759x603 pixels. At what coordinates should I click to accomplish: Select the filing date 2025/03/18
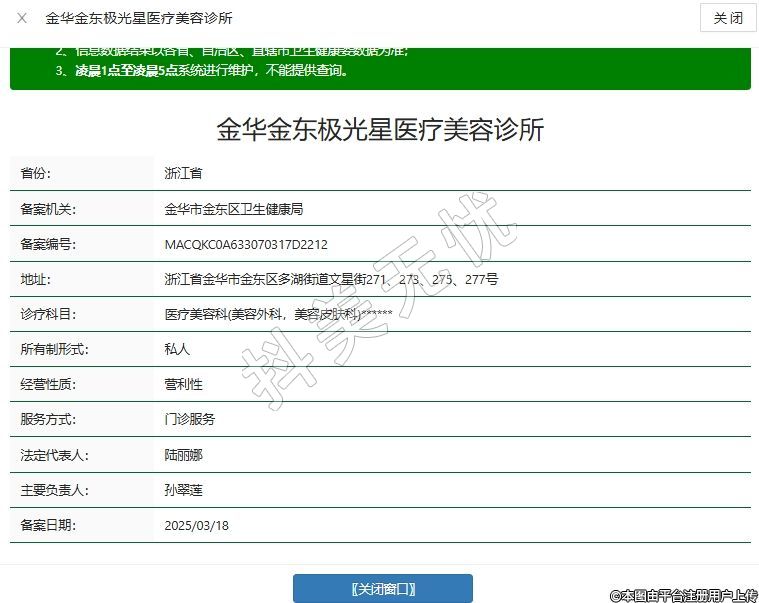[196, 525]
